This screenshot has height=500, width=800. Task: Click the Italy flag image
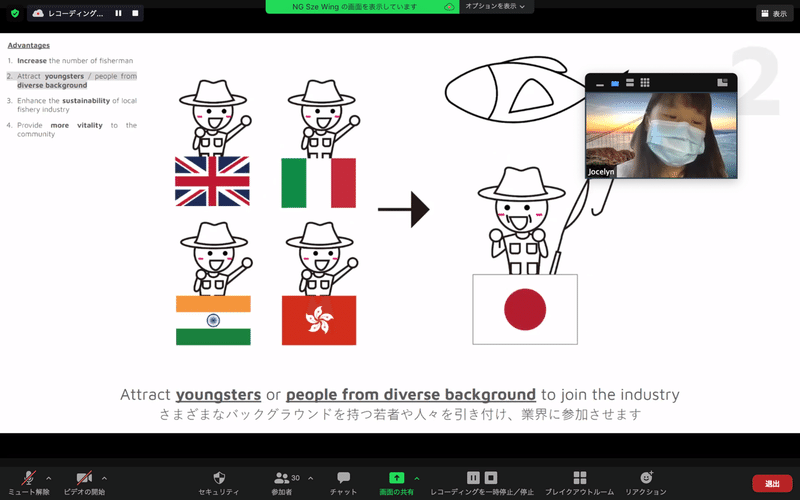coord(318,183)
